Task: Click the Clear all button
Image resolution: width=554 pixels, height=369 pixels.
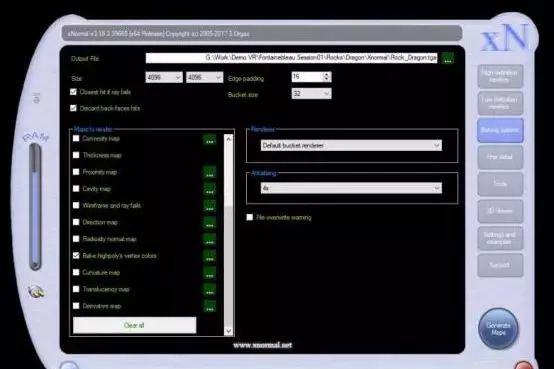Action: [x=134, y=325]
